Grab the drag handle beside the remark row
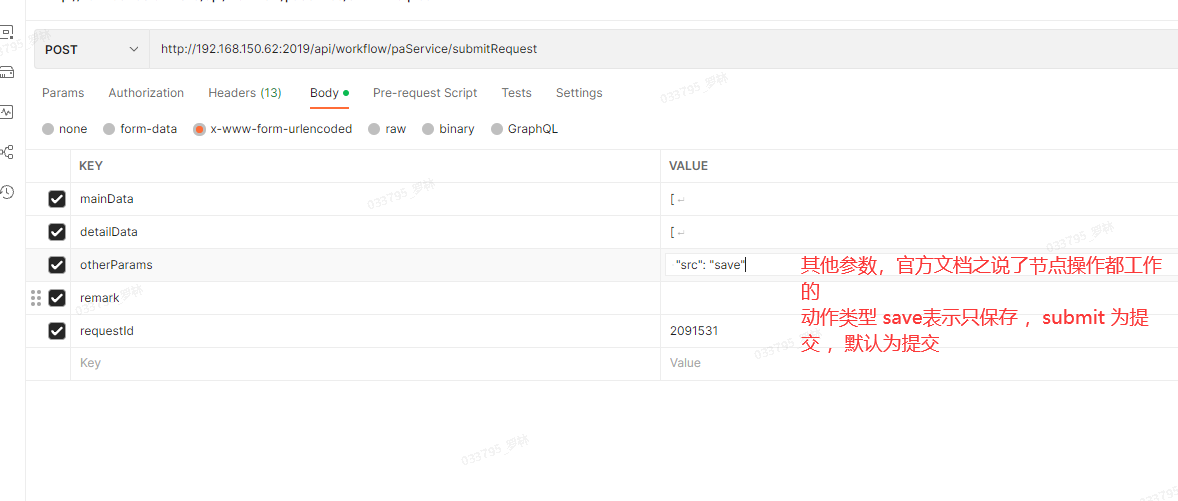Viewport: 1178px width, 501px height. click(36, 298)
